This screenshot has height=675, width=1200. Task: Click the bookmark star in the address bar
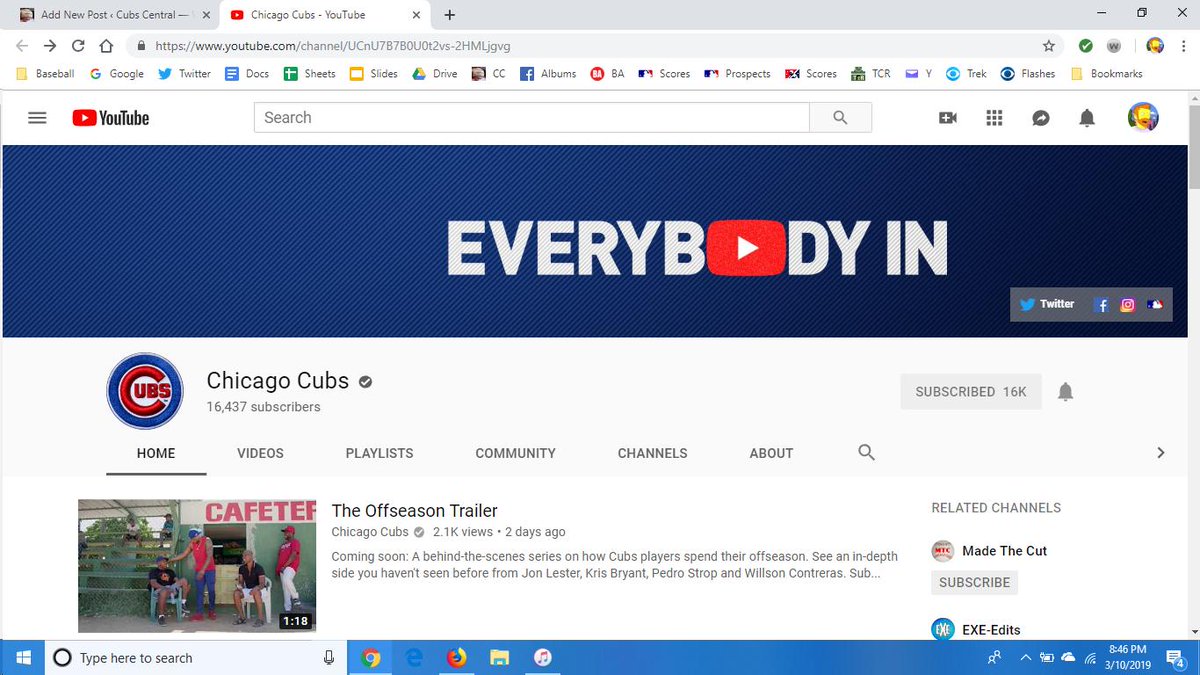(x=1047, y=46)
